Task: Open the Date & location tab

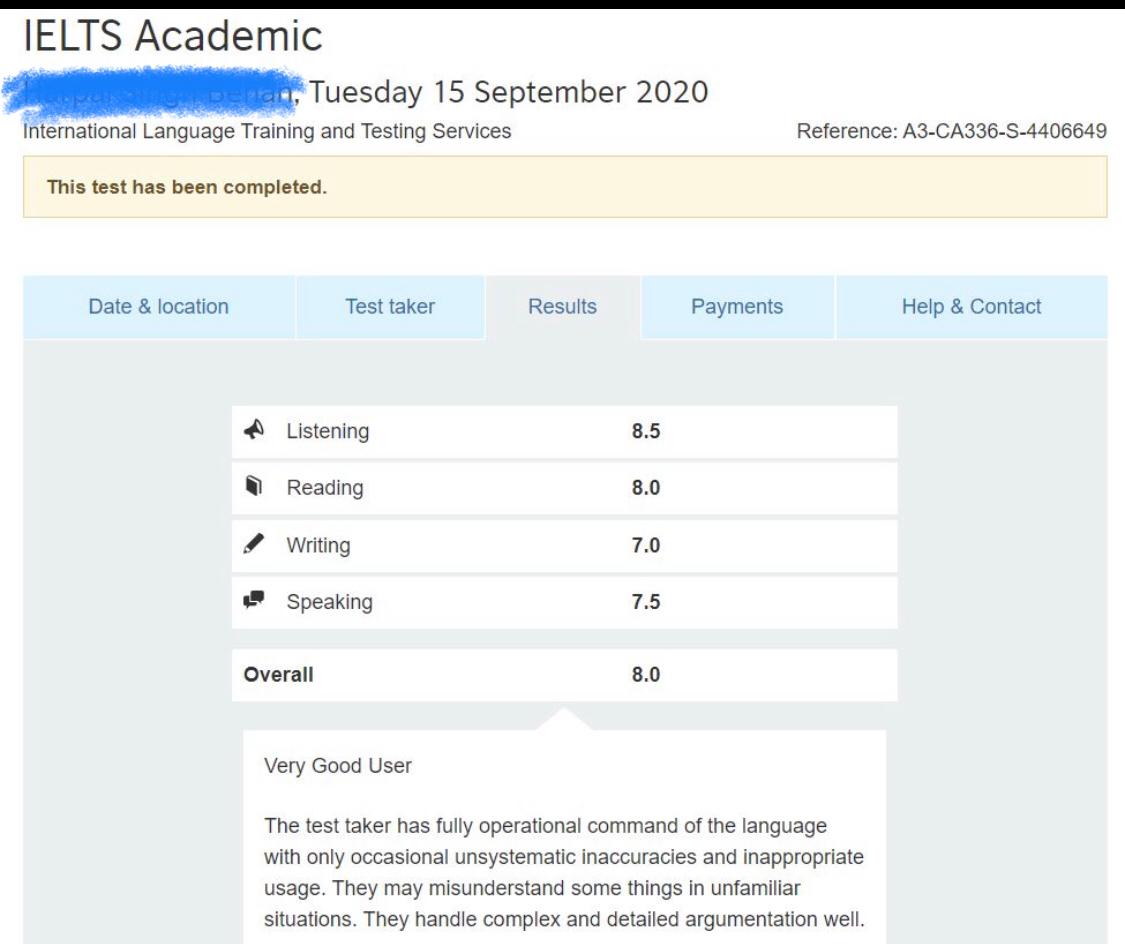Action: (159, 307)
